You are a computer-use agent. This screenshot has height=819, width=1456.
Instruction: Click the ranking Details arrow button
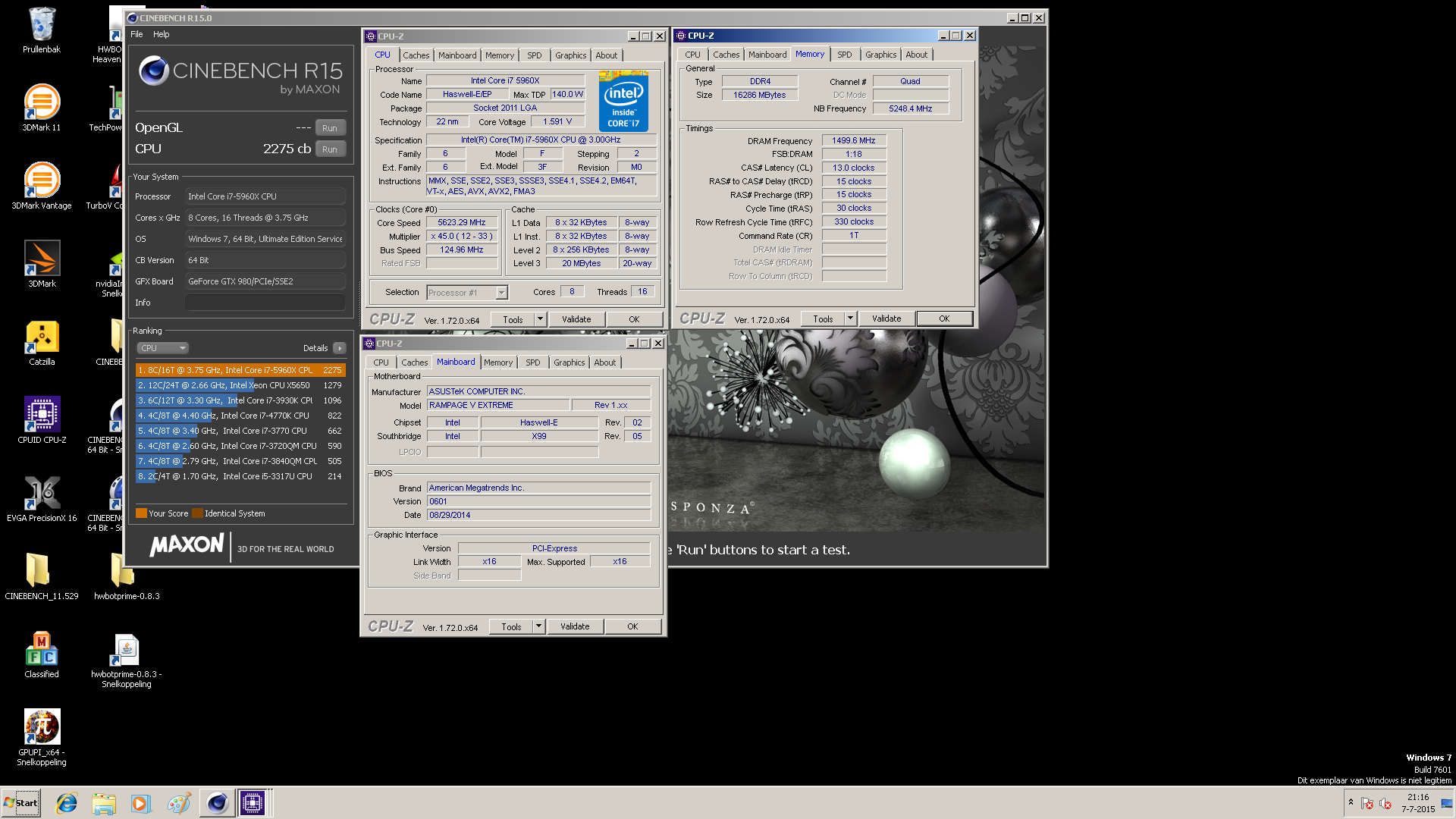[340, 348]
